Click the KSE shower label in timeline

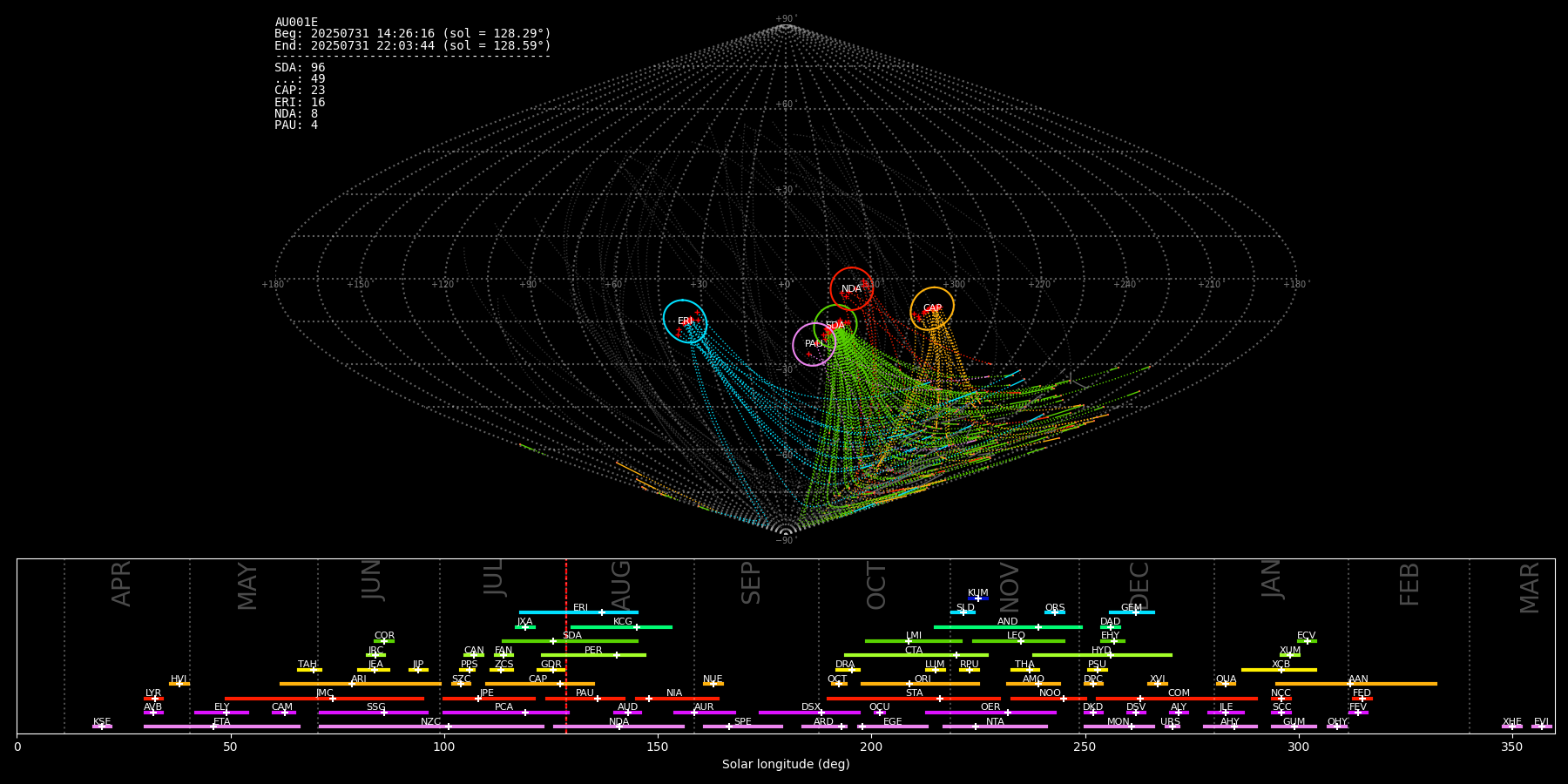[102, 722]
